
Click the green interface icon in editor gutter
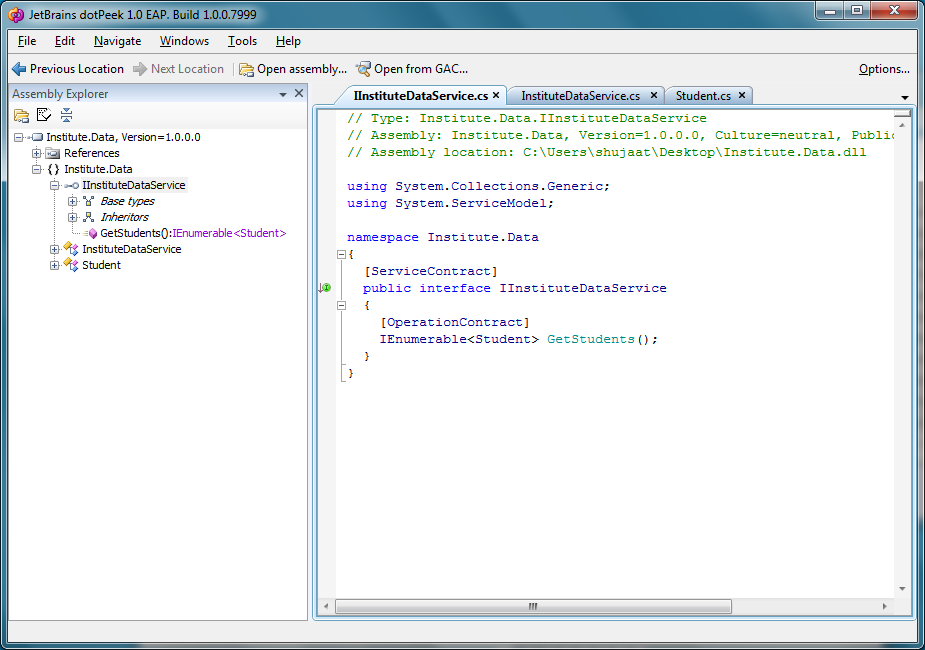(x=325, y=288)
